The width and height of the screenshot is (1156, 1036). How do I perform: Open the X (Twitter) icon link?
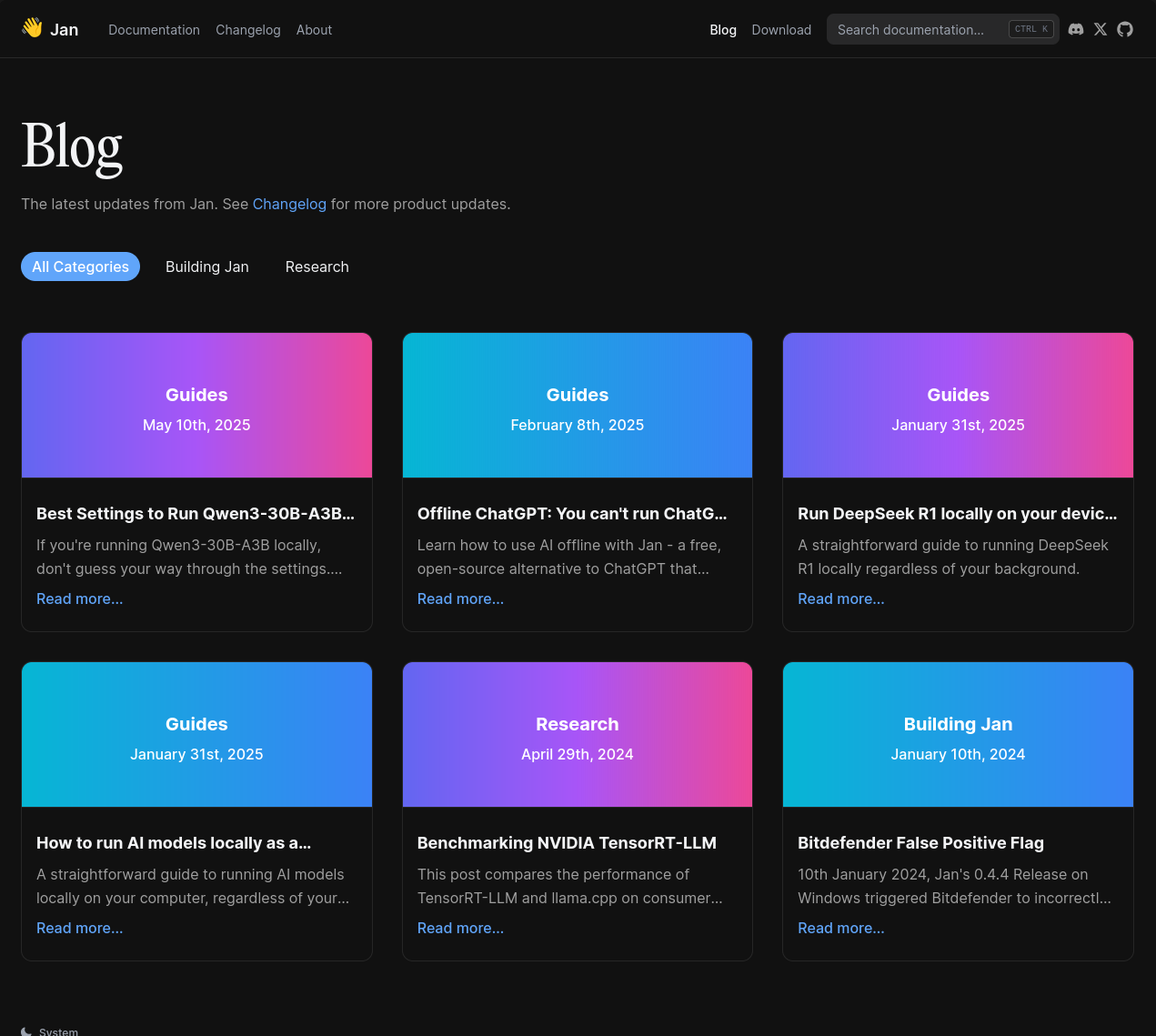pyautogui.click(x=1101, y=29)
